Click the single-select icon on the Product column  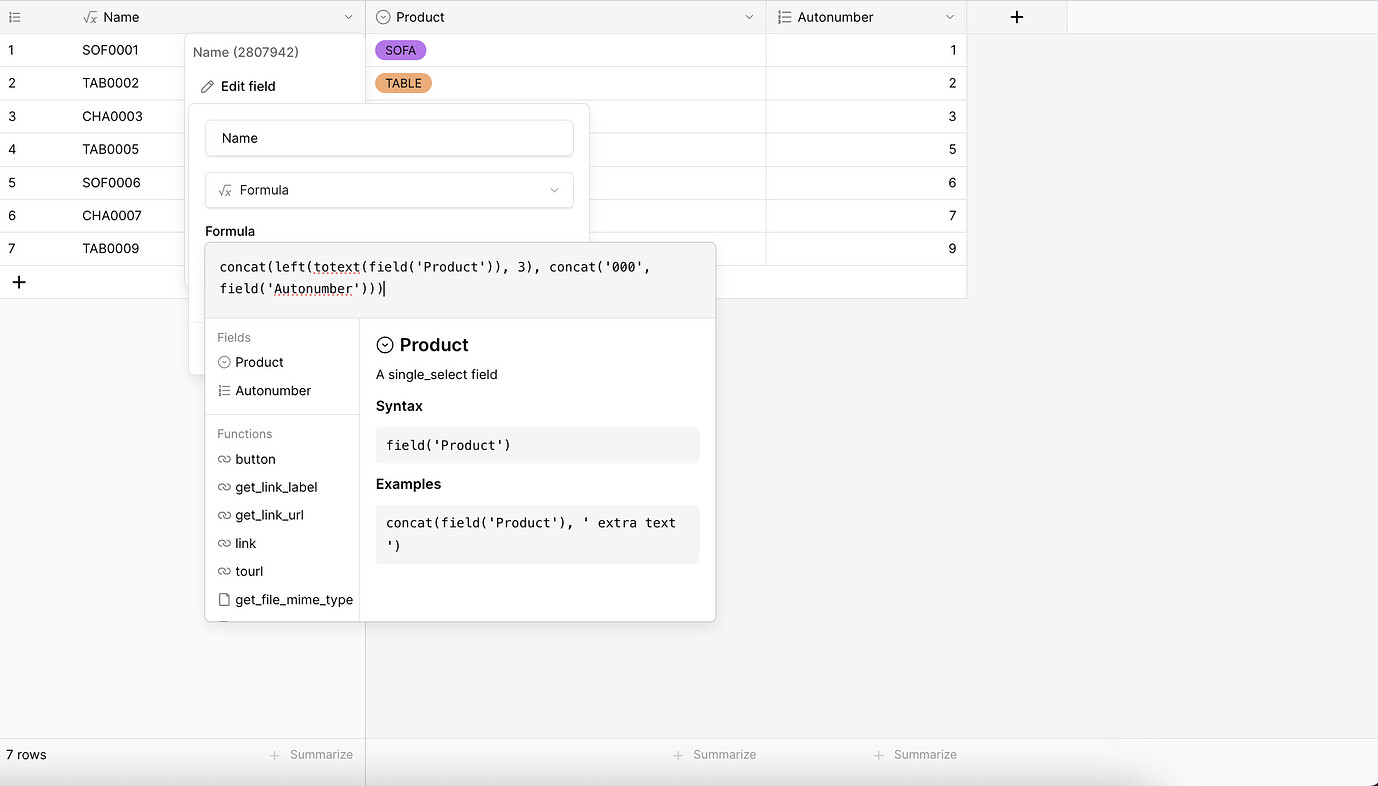click(x=383, y=17)
